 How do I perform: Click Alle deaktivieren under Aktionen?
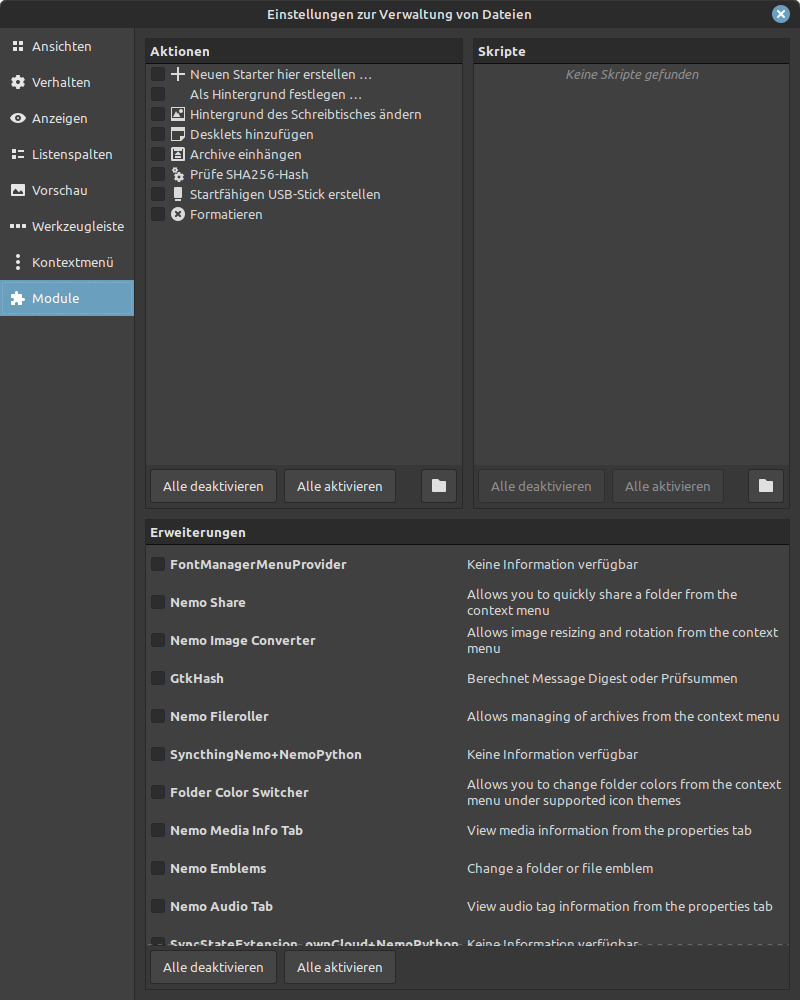(x=213, y=486)
